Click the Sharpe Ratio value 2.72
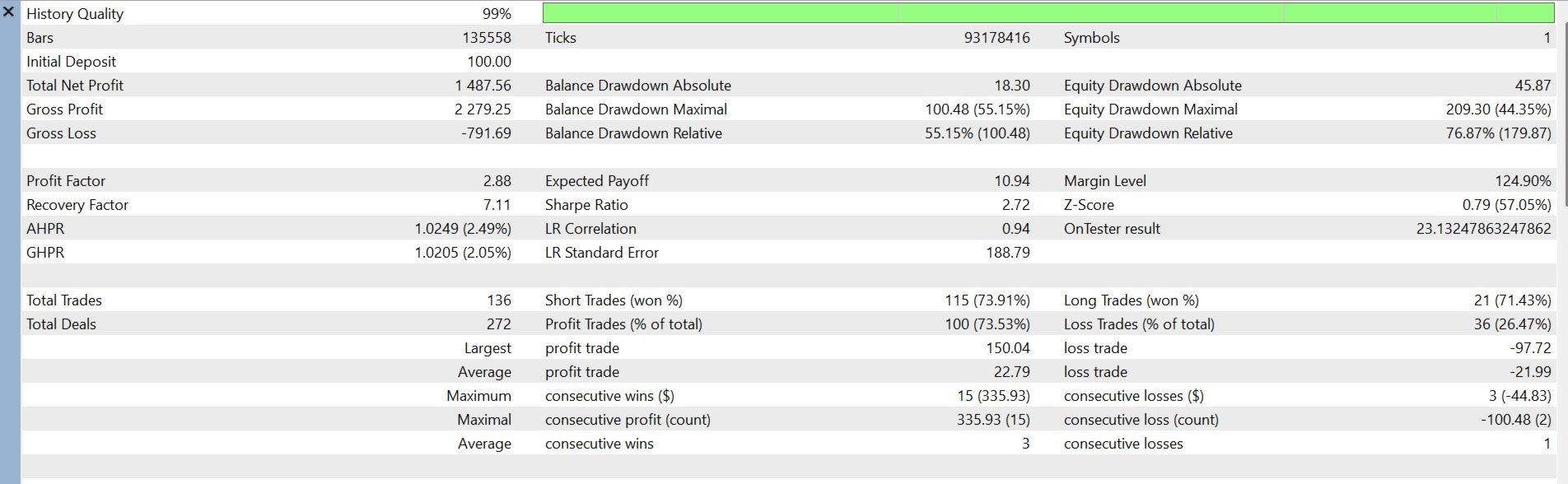The height and width of the screenshot is (484, 1568). tap(1015, 205)
